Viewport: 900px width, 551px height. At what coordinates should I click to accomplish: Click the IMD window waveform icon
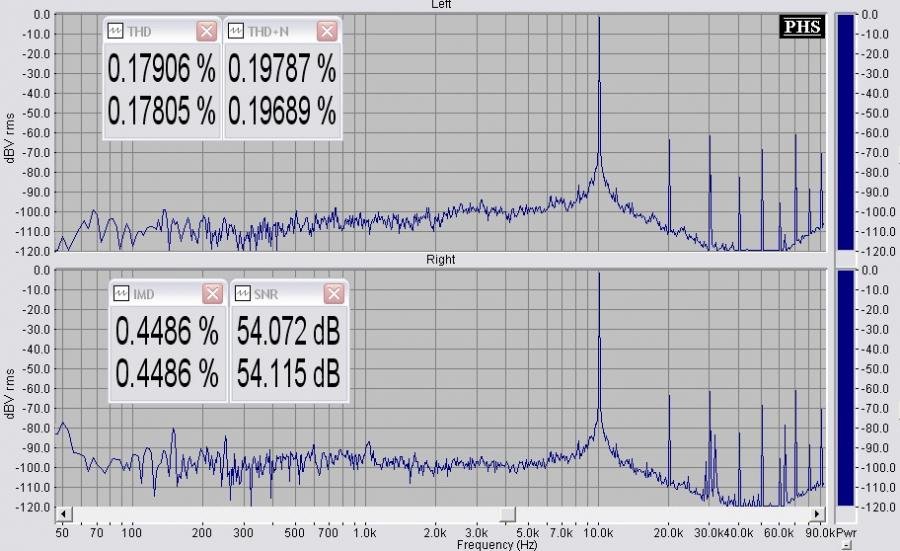click(x=121, y=293)
